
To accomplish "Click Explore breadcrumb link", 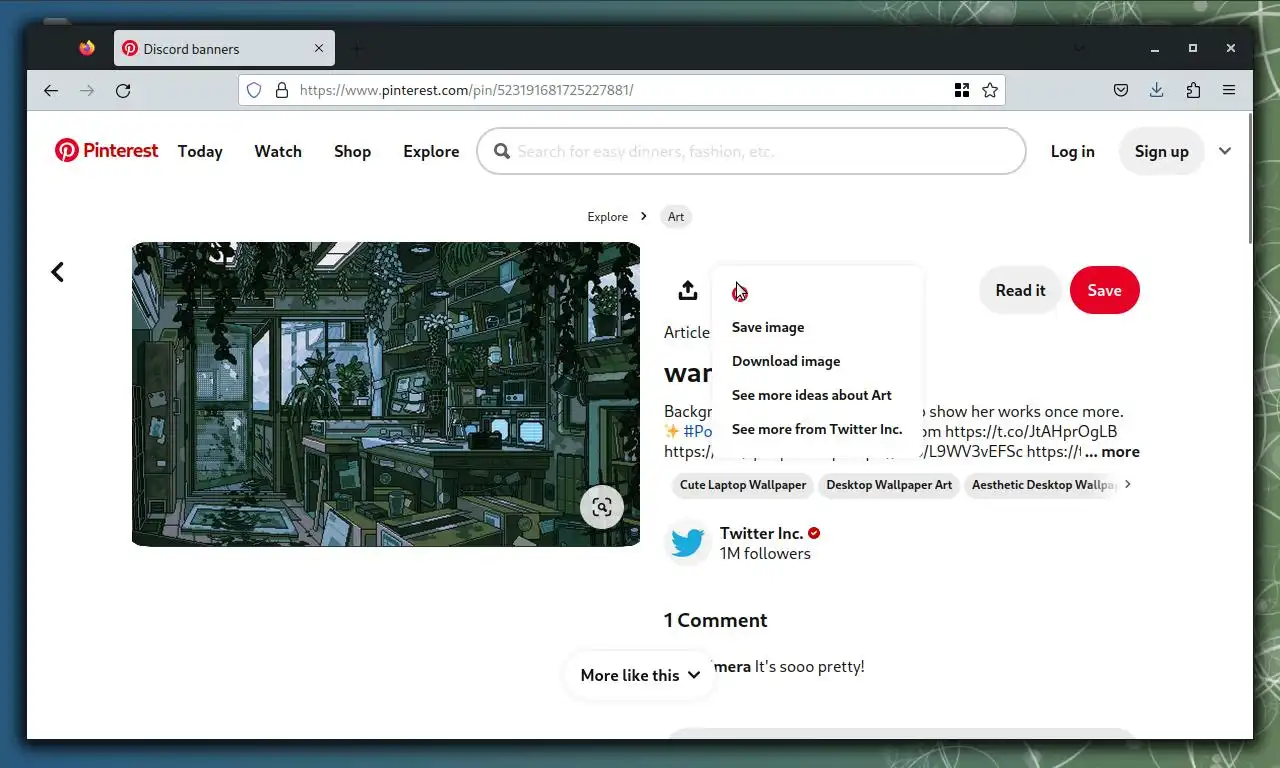I will coord(607,217).
